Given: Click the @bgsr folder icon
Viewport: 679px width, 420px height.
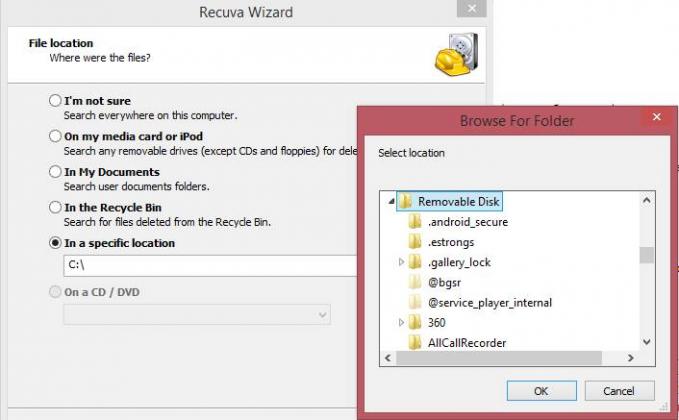Looking at the screenshot, I should pos(415,282).
